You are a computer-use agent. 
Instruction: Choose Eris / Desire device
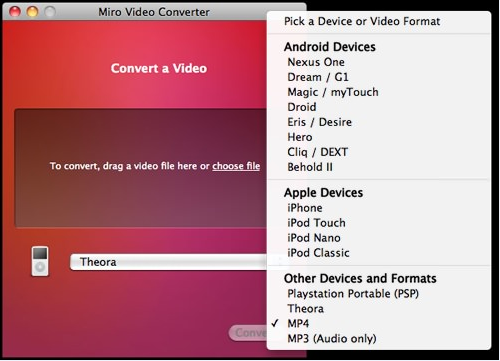pyautogui.click(x=379, y=122)
